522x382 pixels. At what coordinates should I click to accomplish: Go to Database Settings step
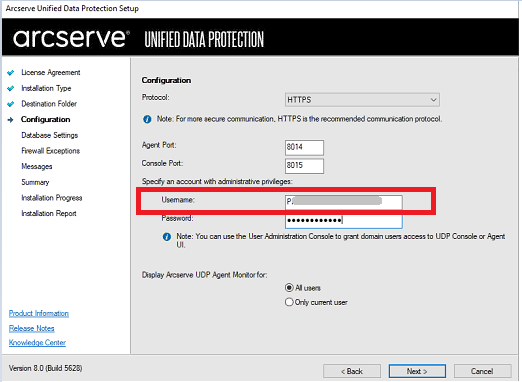pos(50,135)
